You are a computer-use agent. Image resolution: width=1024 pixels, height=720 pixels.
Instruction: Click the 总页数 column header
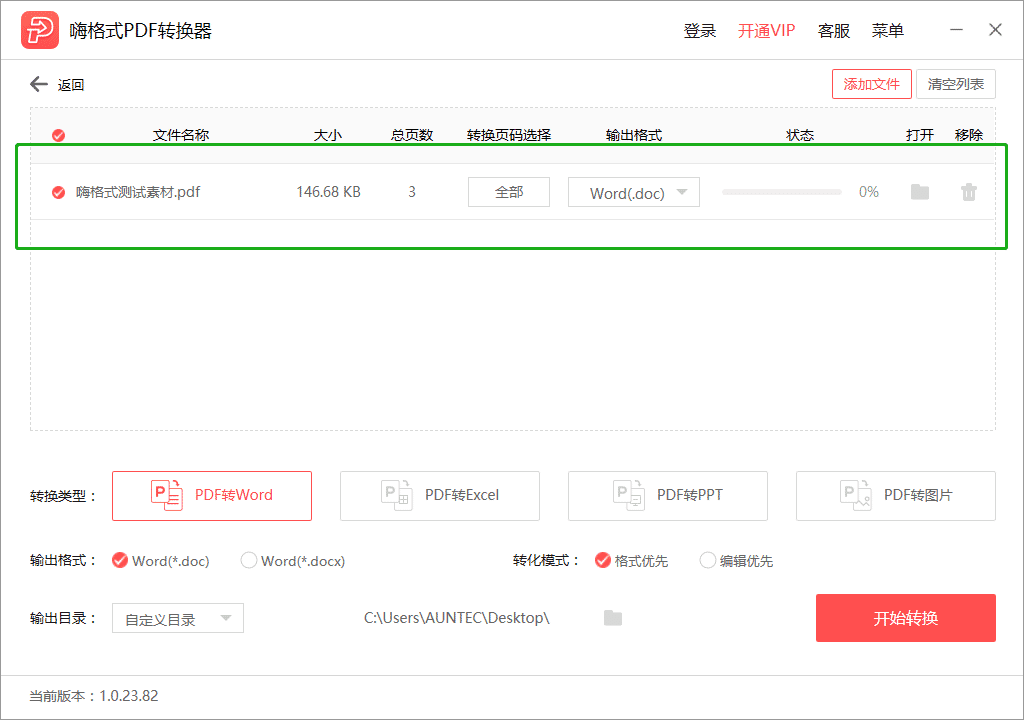pos(411,135)
